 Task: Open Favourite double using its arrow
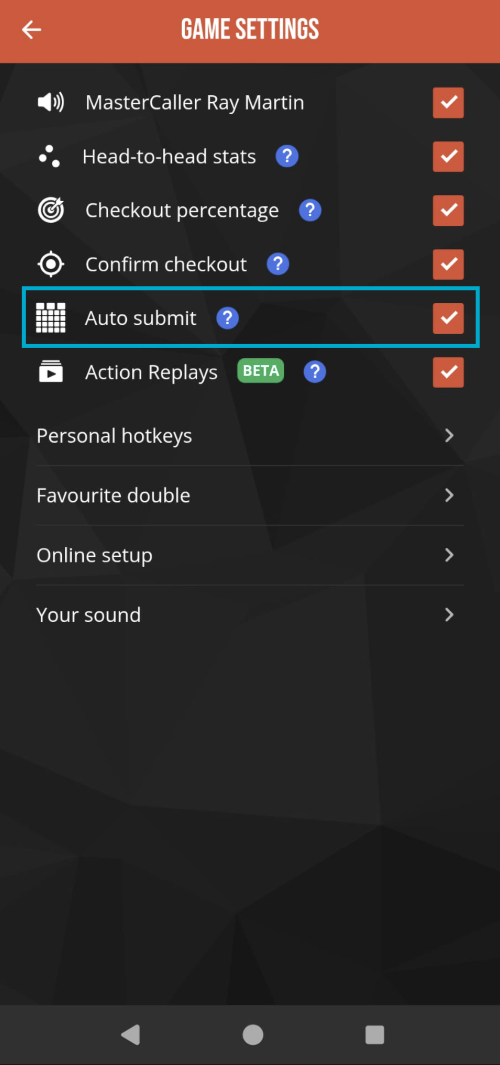pyautogui.click(x=449, y=495)
